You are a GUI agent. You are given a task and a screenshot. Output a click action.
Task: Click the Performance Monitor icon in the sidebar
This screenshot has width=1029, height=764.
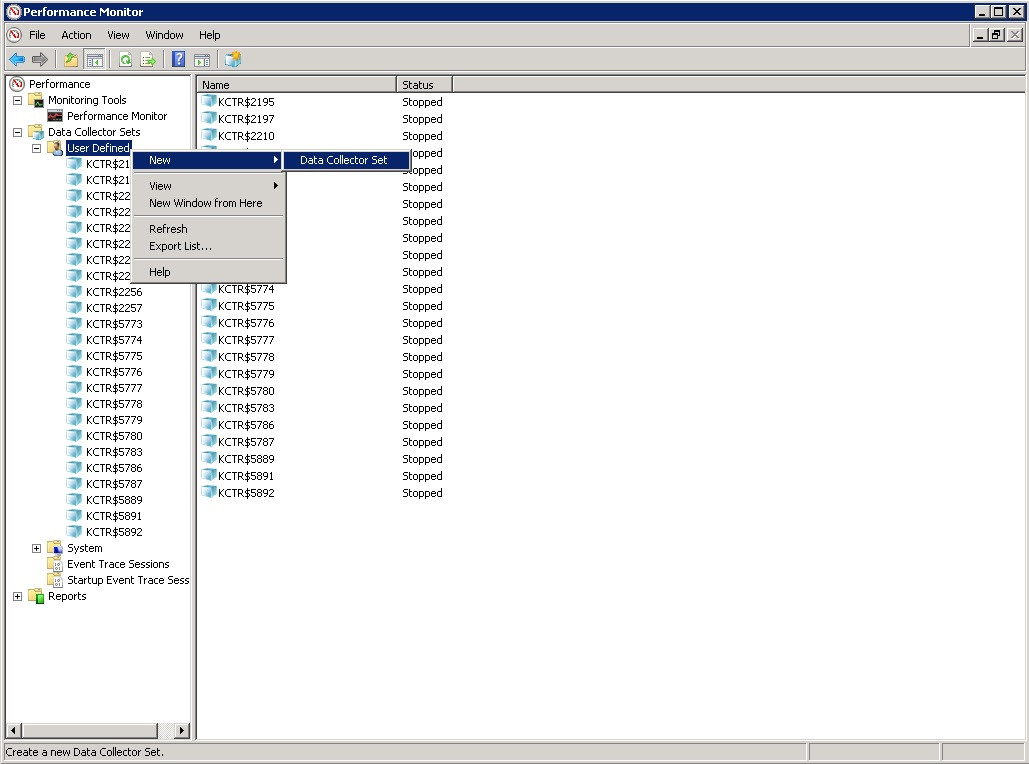coord(53,115)
